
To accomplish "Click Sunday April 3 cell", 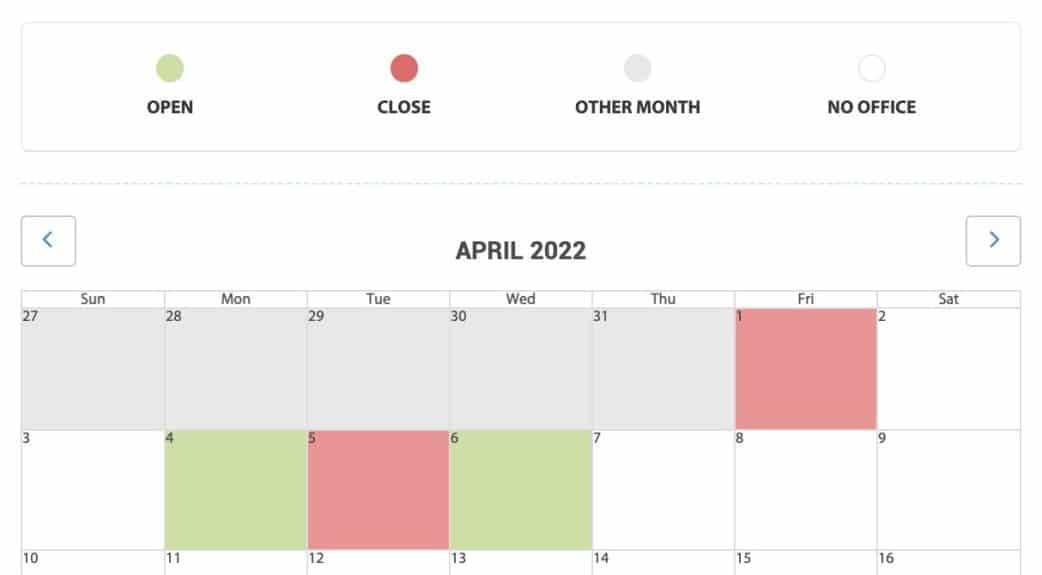I will (x=93, y=490).
